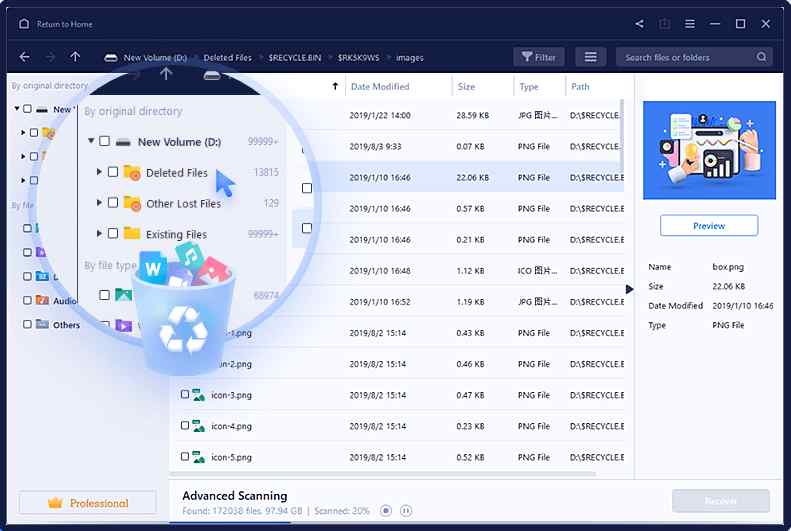Go back with the left arrow

click(x=25, y=57)
